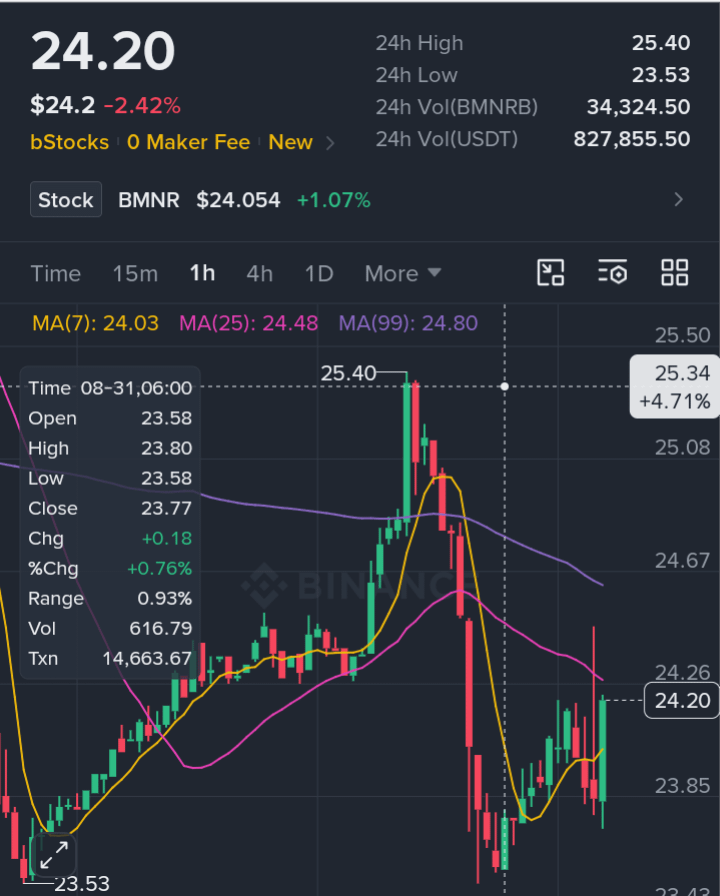The height and width of the screenshot is (896, 720).
Task: Tap the %Chg +0.76% tooltip row
Action: [x=110, y=569]
